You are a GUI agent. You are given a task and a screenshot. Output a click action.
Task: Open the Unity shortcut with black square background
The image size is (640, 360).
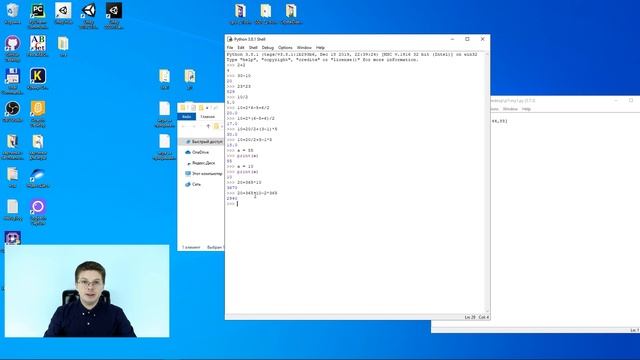[x=113, y=11]
